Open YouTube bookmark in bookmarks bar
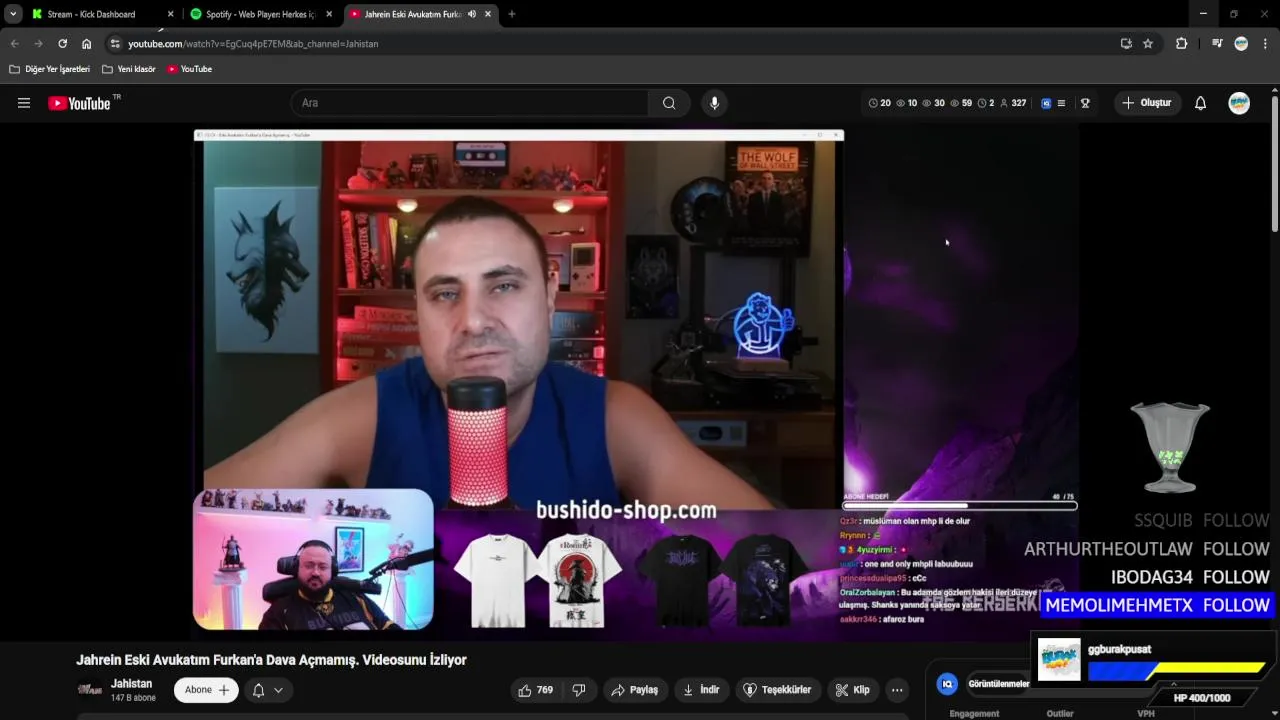This screenshot has height=720, width=1280. click(189, 69)
